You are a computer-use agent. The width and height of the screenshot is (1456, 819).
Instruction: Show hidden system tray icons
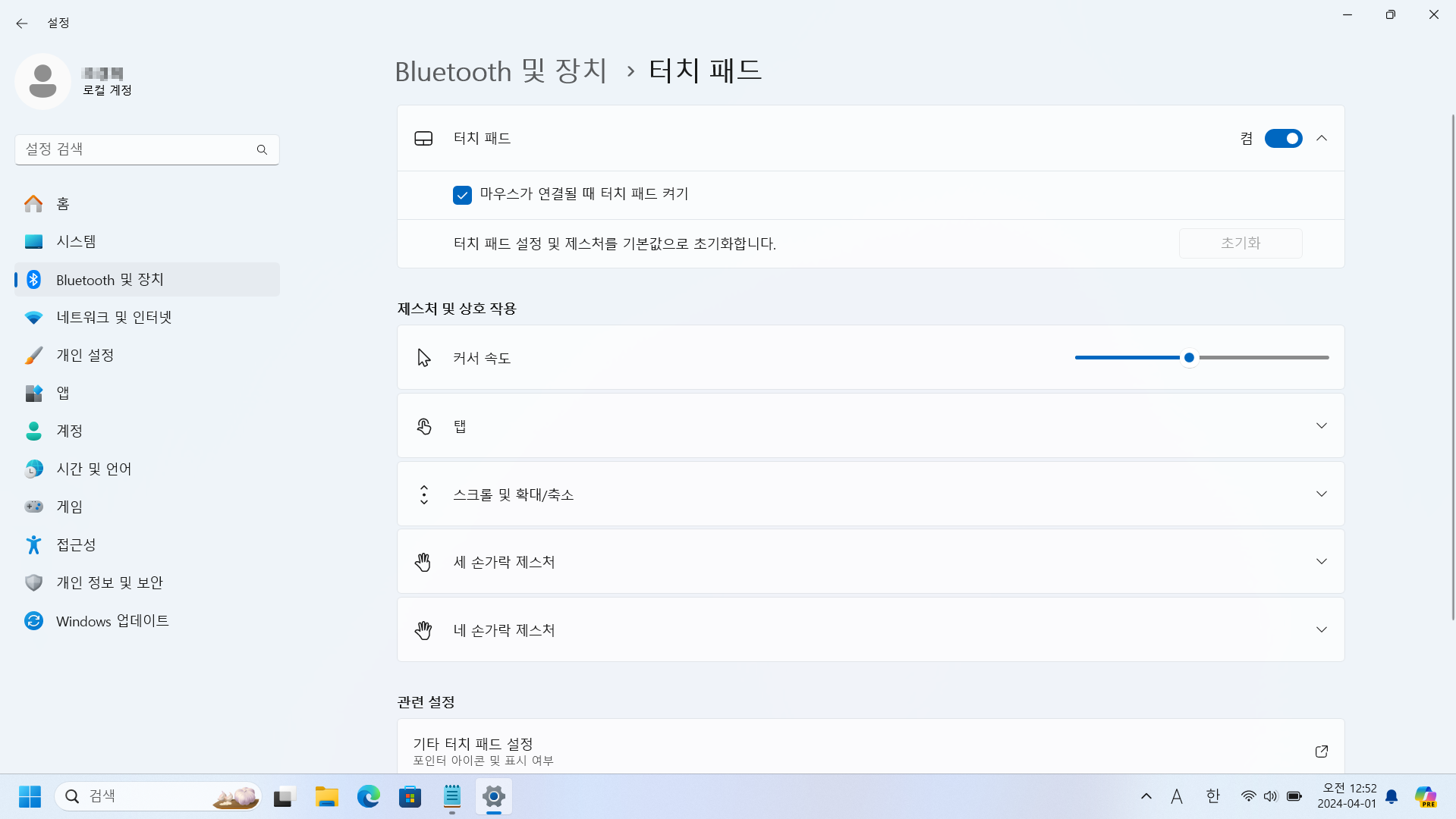tap(1146, 796)
